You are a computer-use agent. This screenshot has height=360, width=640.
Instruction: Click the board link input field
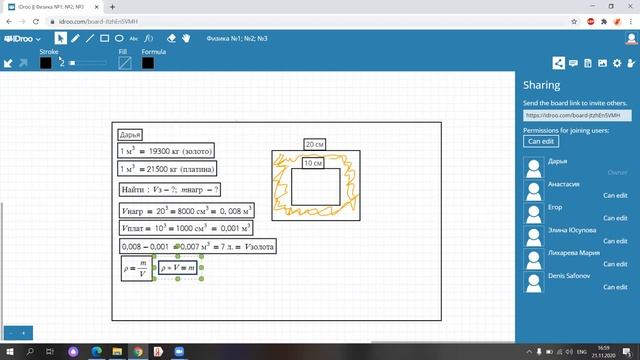(577, 116)
